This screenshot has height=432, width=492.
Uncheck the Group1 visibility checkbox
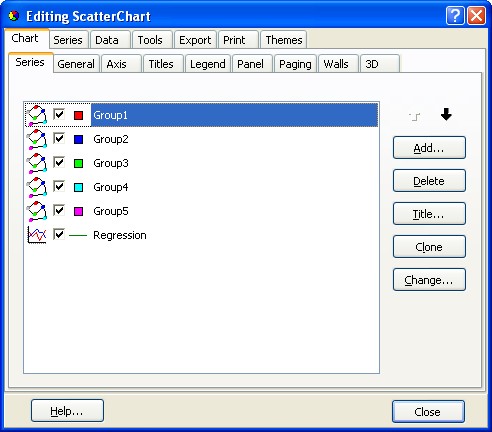pos(59,115)
